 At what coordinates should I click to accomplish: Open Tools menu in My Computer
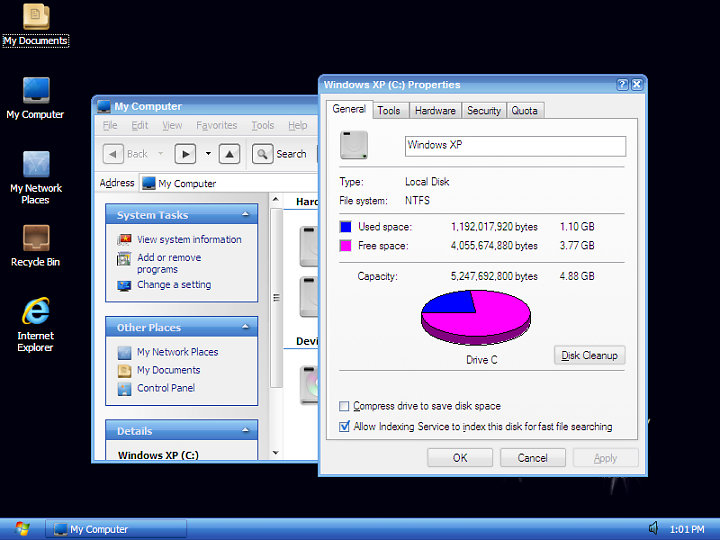coord(263,125)
